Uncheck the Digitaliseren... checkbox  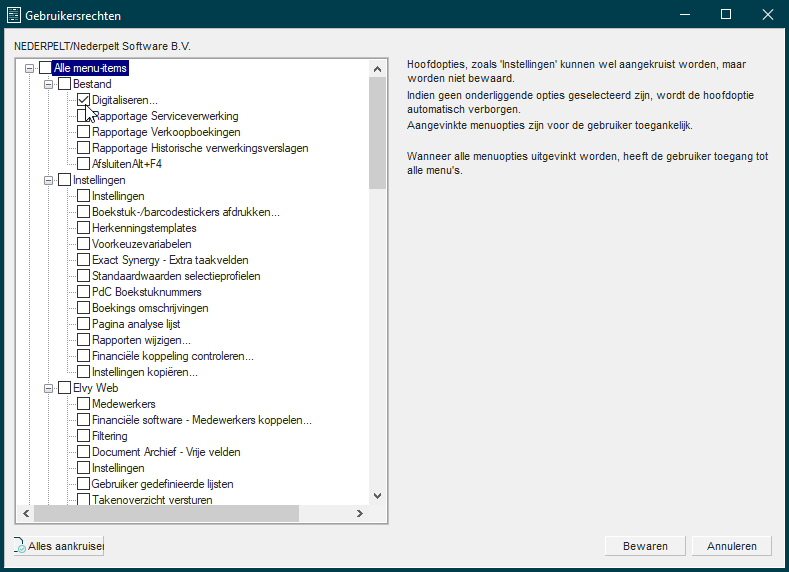(x=84, y=100)
